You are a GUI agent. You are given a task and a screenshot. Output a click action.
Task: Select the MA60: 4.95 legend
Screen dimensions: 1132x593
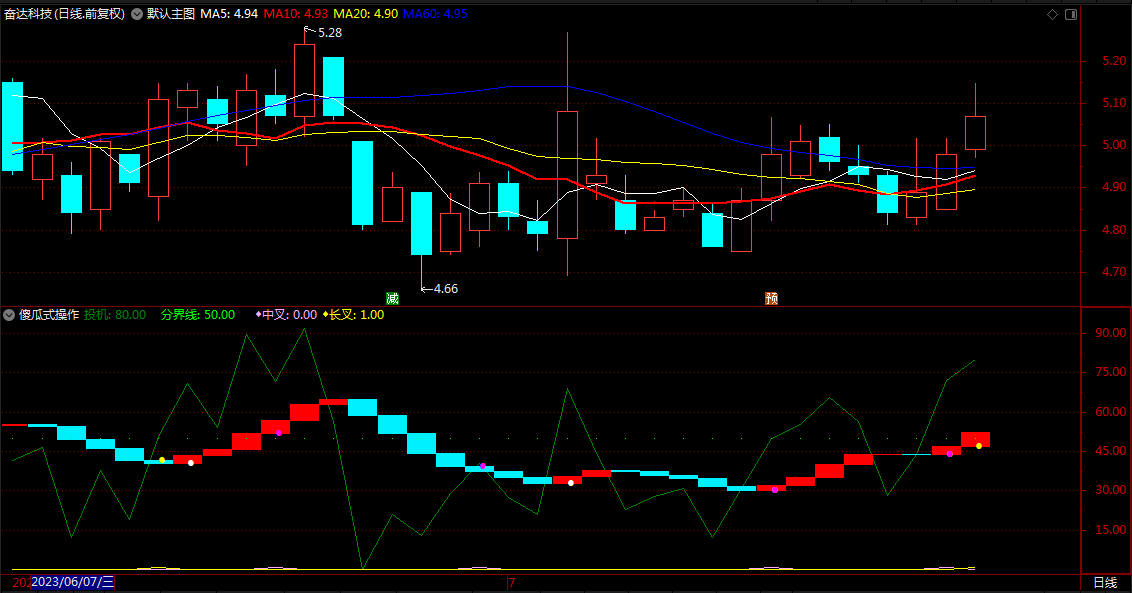coord(435,14)
